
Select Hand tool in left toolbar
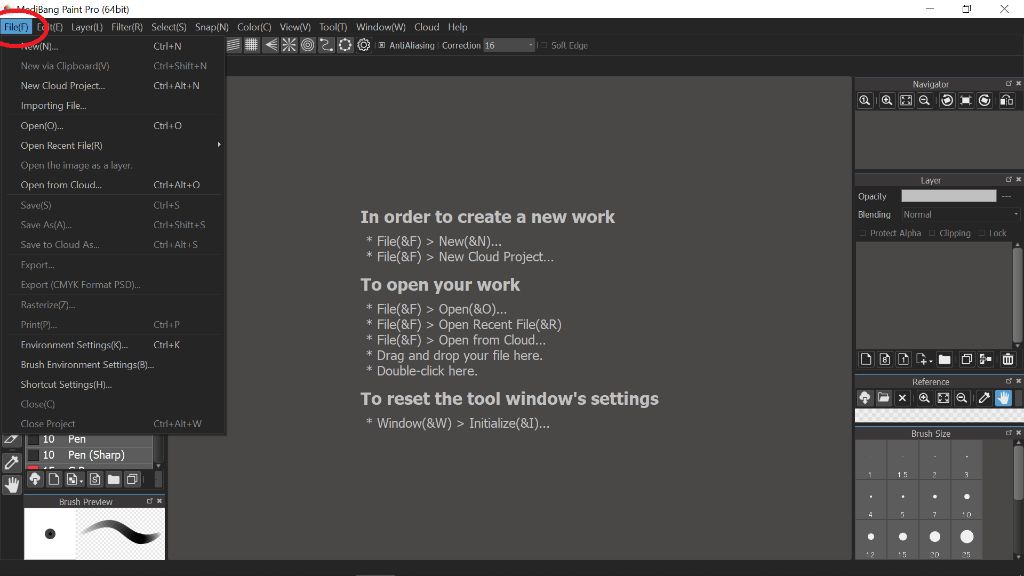pyautogui.click(x=12, y=485)
